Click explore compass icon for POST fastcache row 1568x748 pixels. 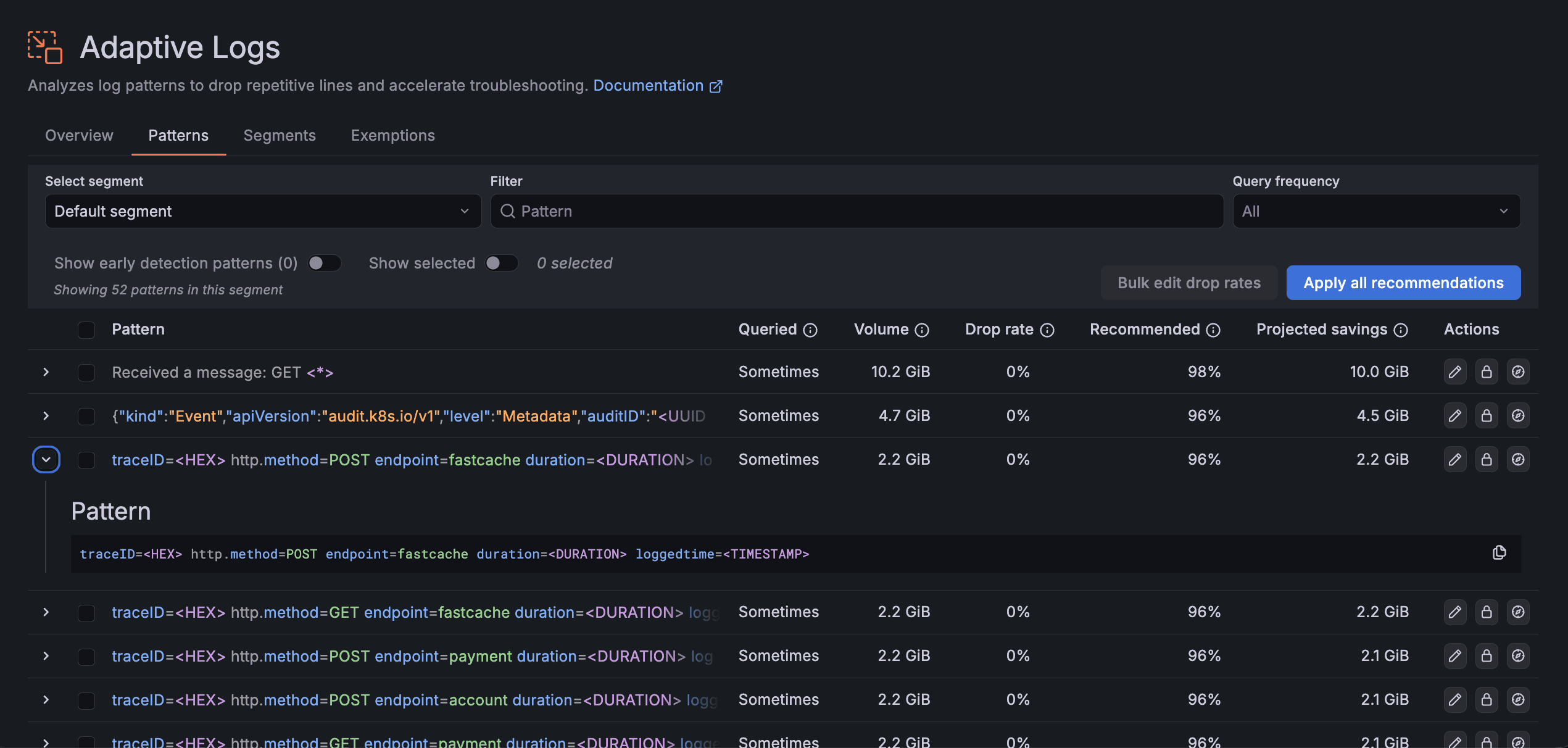[1517, 459]
